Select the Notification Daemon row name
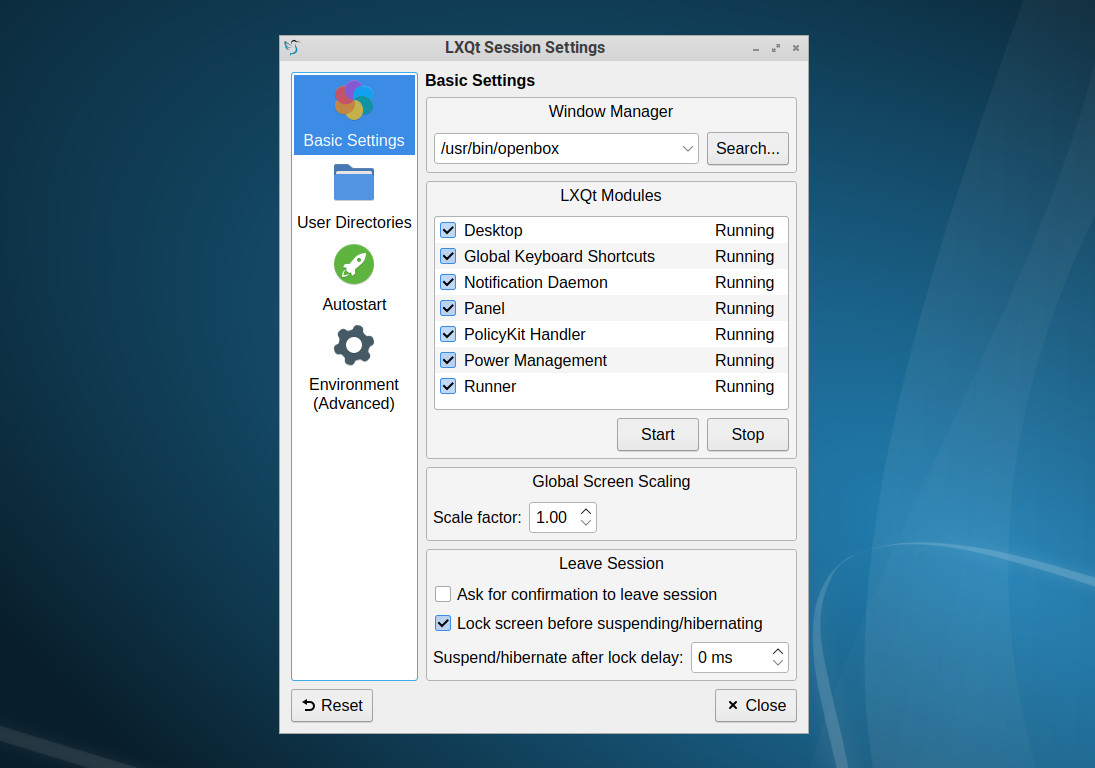1095x768 pixels. [x=536, y=282]
